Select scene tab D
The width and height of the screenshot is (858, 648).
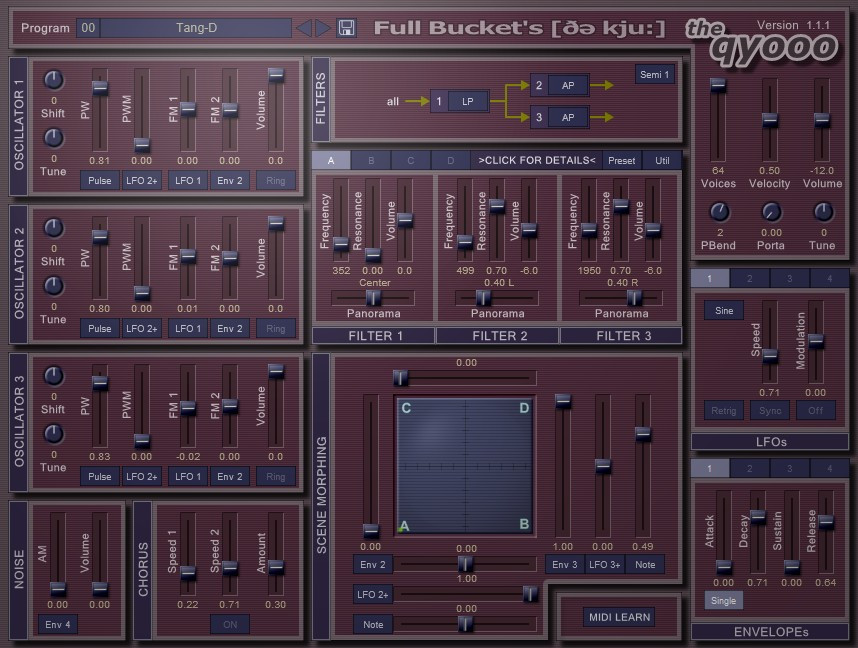tap(450, 160)
